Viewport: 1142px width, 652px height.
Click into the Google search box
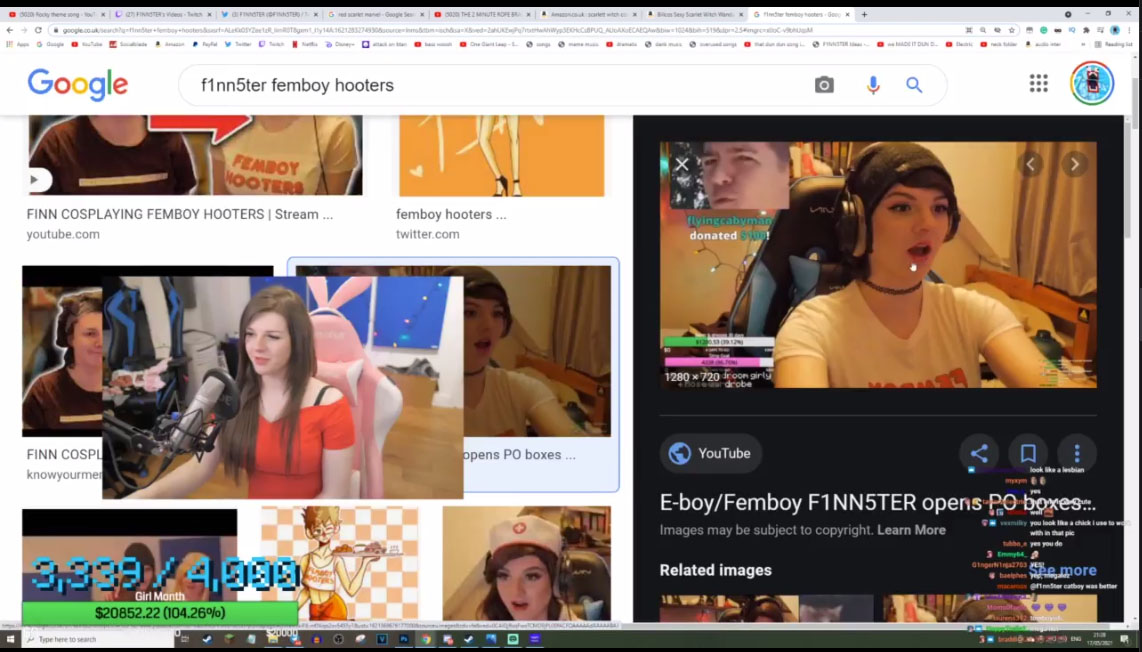(495, 85)
